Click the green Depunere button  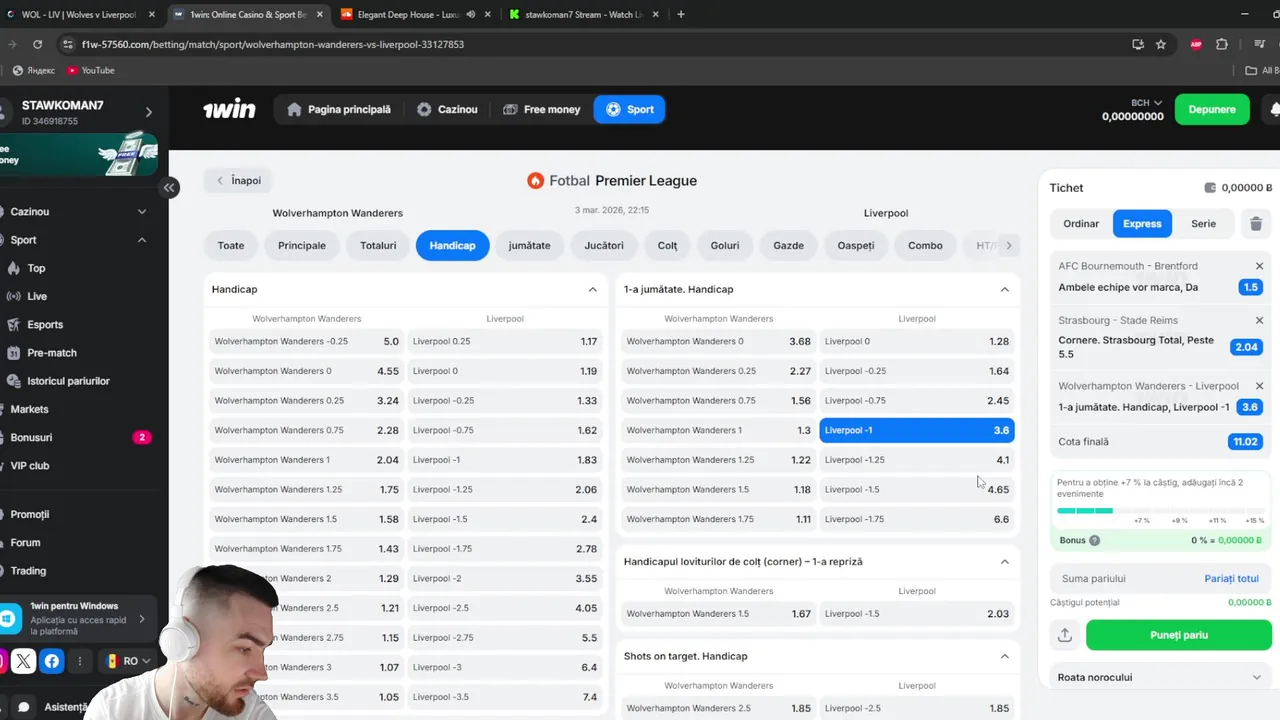tap(1212, 109)
